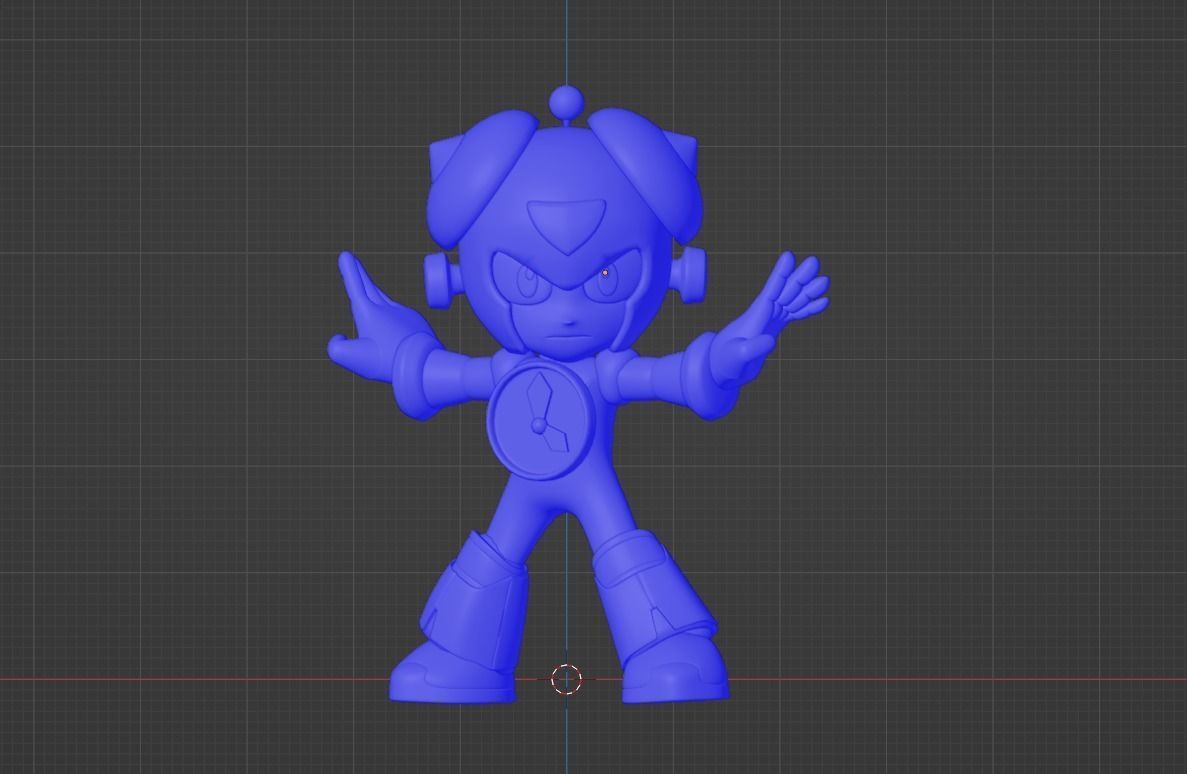Click the orange origin dot on the character's face

pyautogui.click(x=605, y=273)
